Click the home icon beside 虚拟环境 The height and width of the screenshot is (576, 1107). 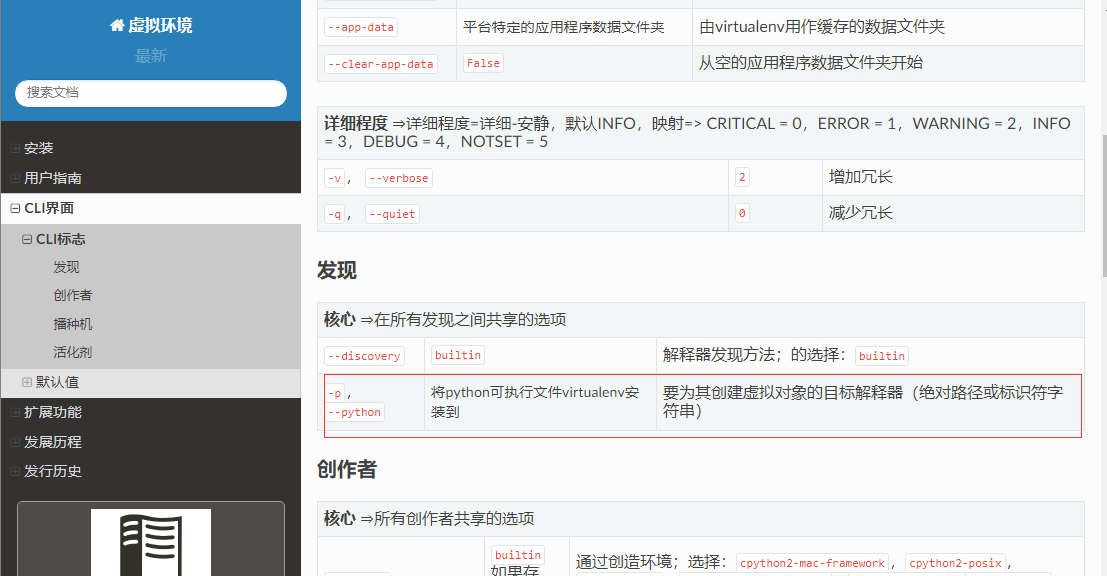[x=117, y=26]
